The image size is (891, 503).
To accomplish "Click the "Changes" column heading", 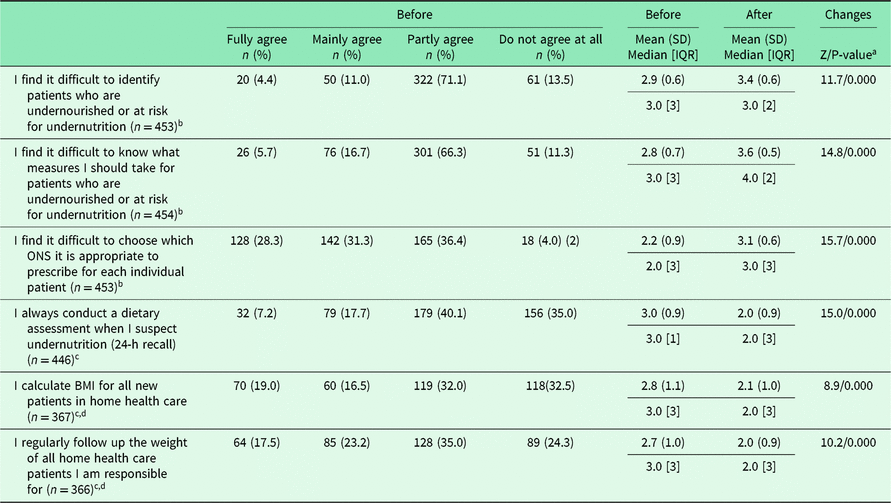I will (x=849, y=15).
